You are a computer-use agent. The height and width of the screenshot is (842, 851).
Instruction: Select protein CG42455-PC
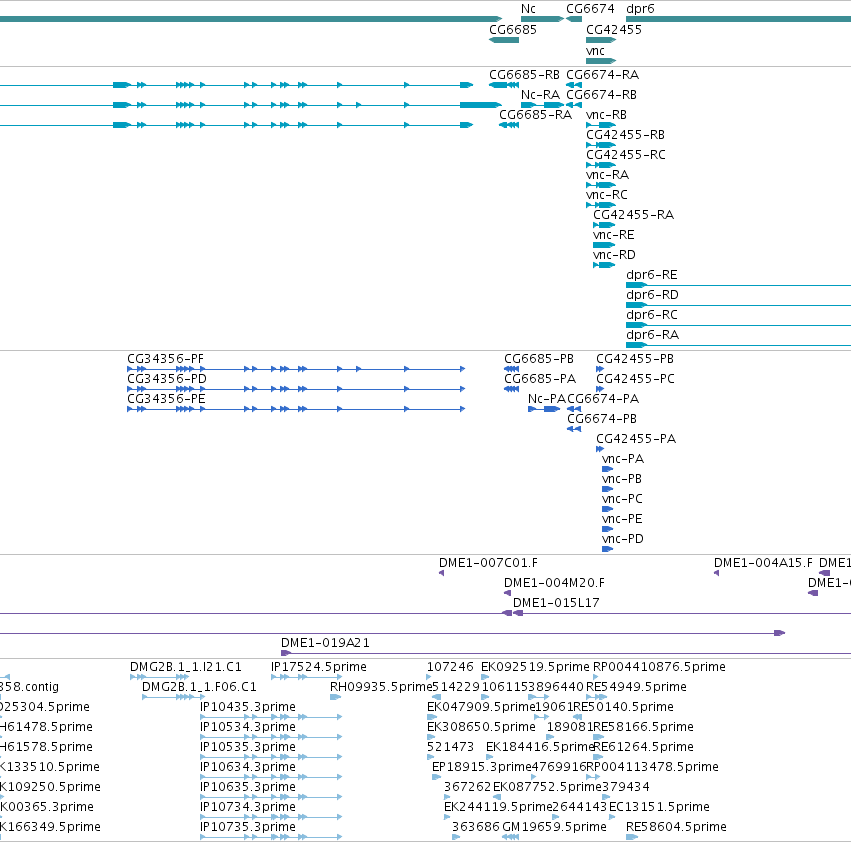click(x=635, y=378)
